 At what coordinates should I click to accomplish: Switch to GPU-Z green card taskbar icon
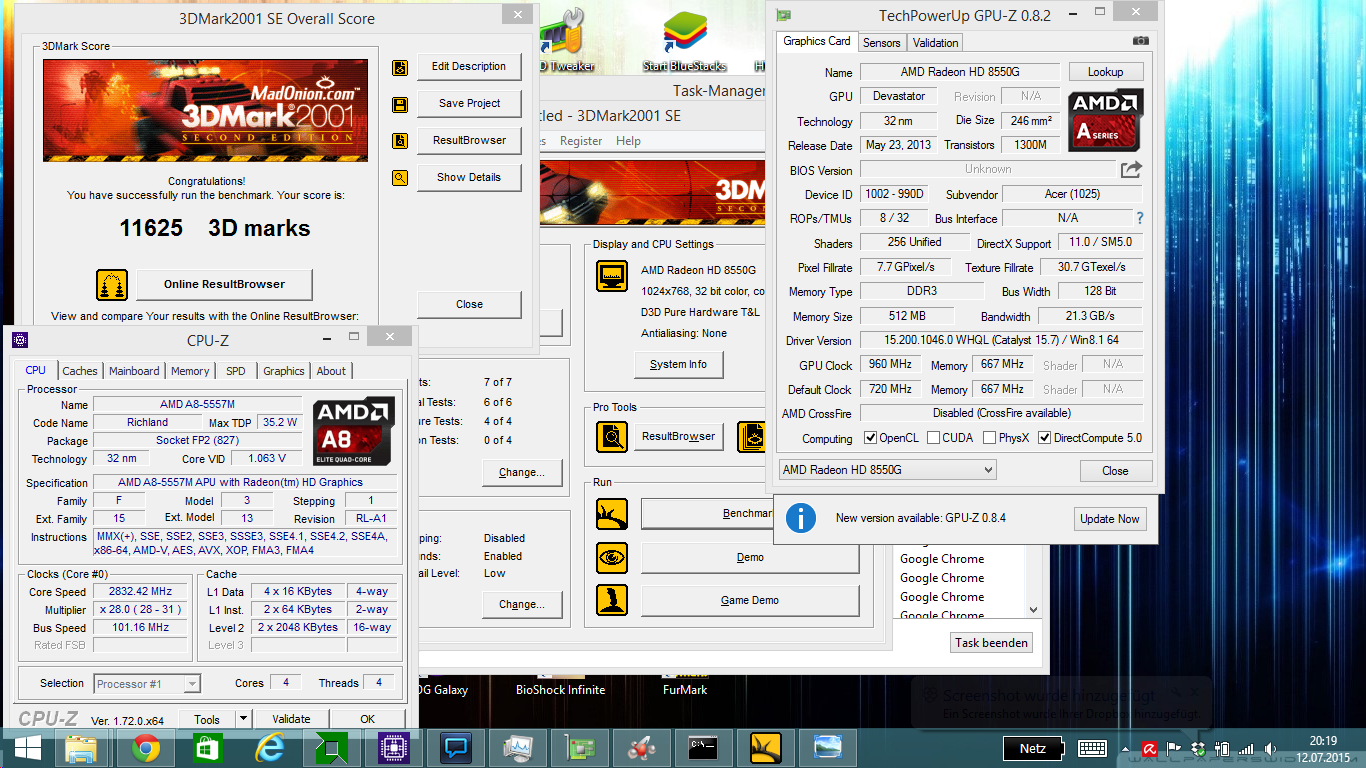580,748
